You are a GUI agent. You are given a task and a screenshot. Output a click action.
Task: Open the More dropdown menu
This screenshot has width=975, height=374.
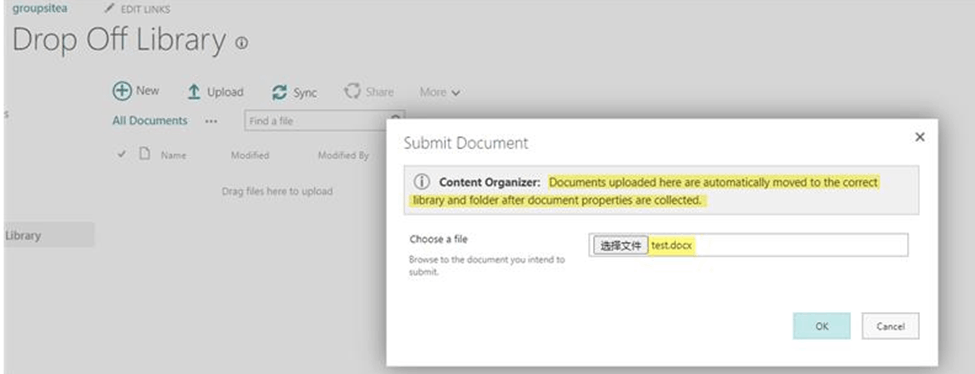[440, 92]
